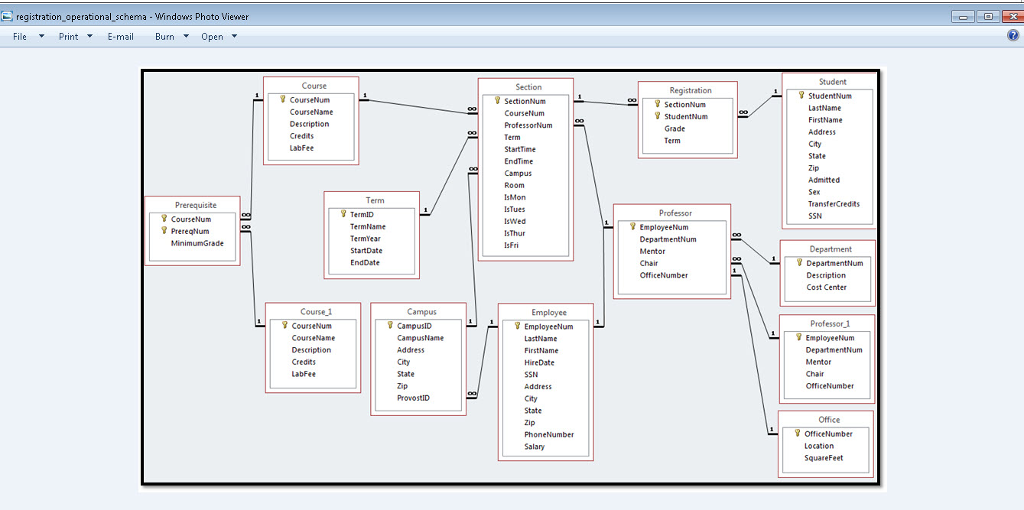
Task: Maximize the Photo Viewer window
Action: tap(987, 16)
